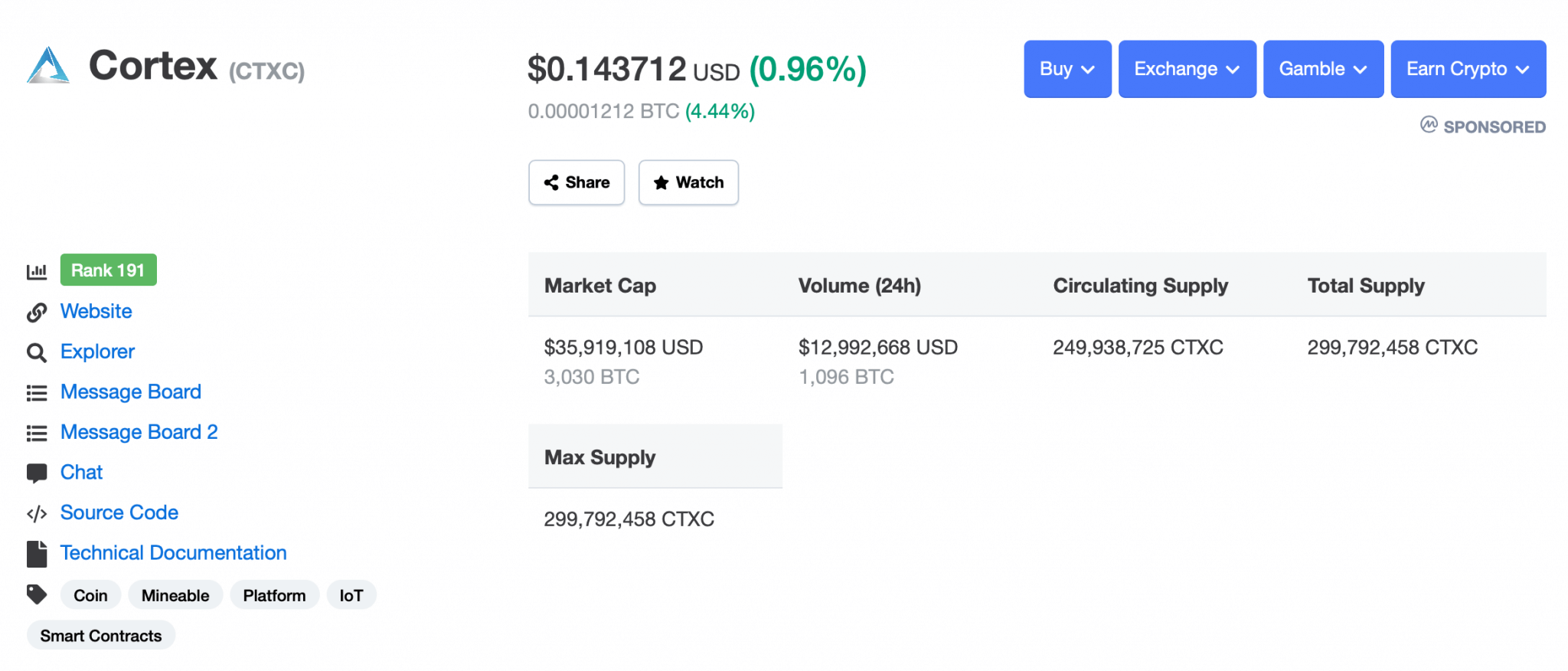The width and height of the screenshot is (1568, 671).
Task: Select the chat bubble icon beside Chat
Action: pos(37,473)
